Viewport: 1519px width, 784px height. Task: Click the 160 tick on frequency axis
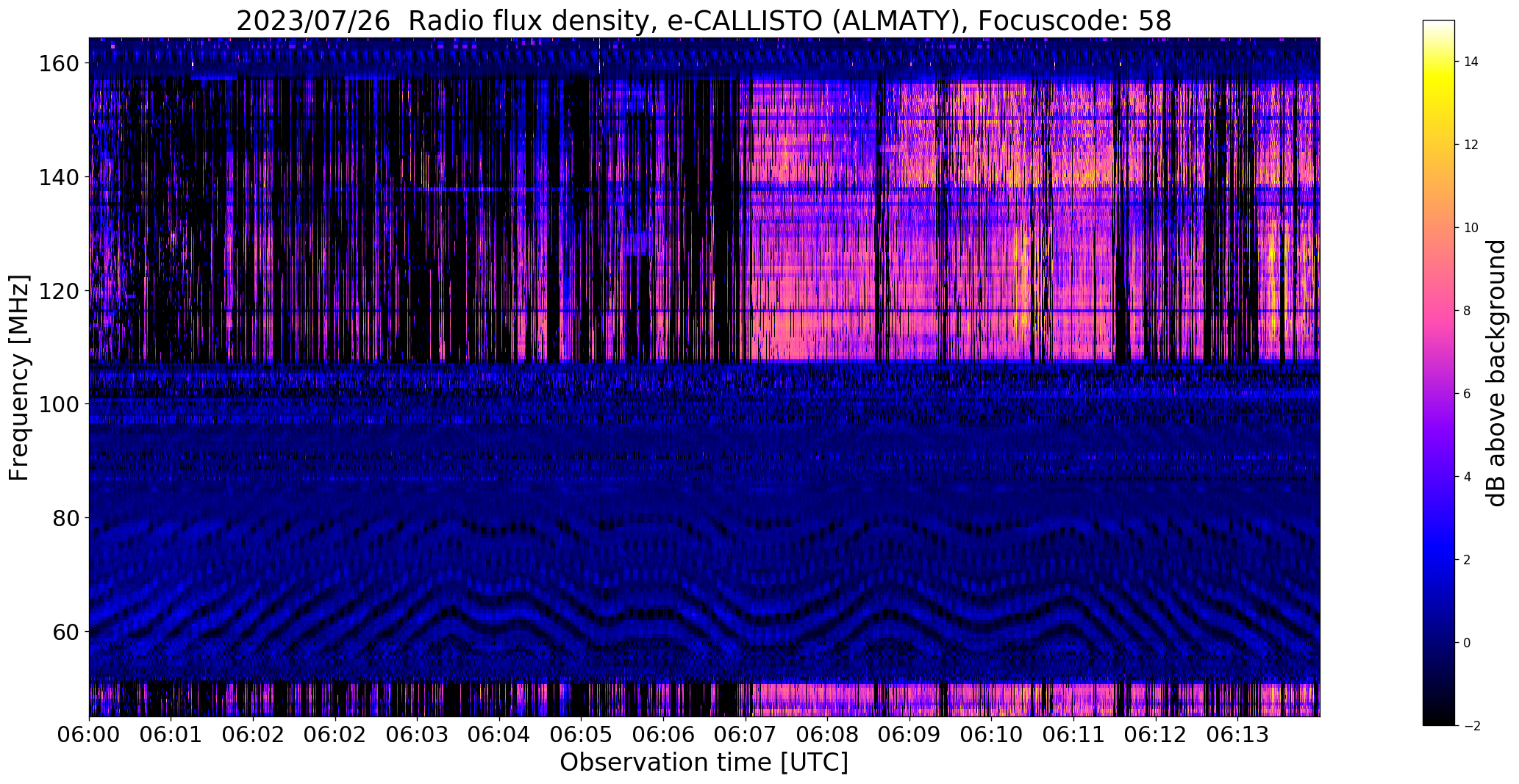pyautogui.click(x=57, y=64)
